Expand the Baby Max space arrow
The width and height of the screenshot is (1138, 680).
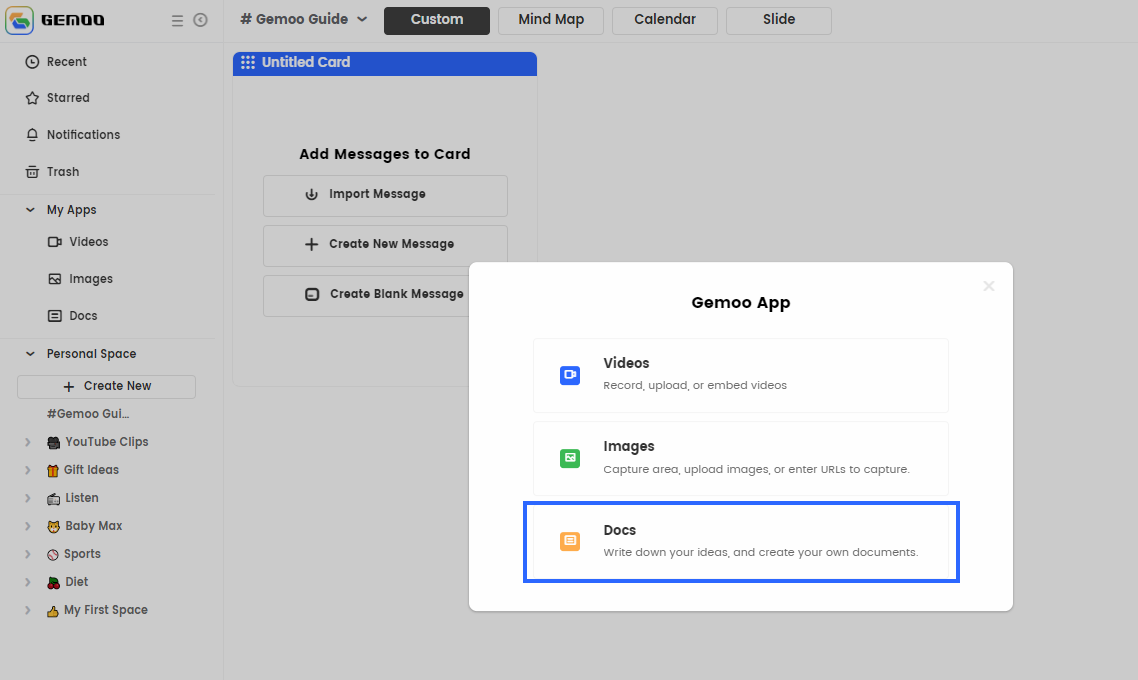[28, 526]
